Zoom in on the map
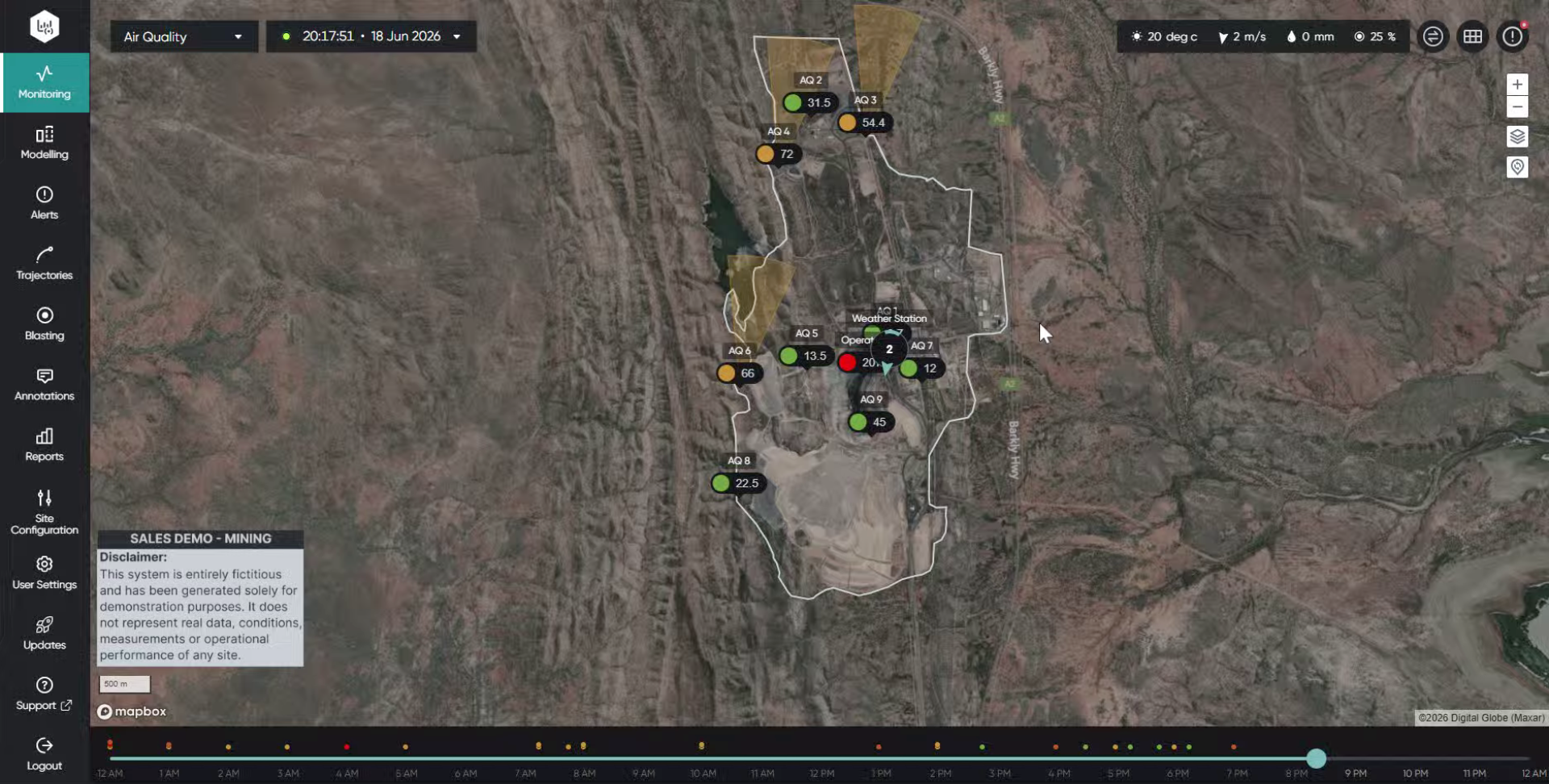Image resolution: width=1549 pixels, height=784 pixels. [1518, 85]
